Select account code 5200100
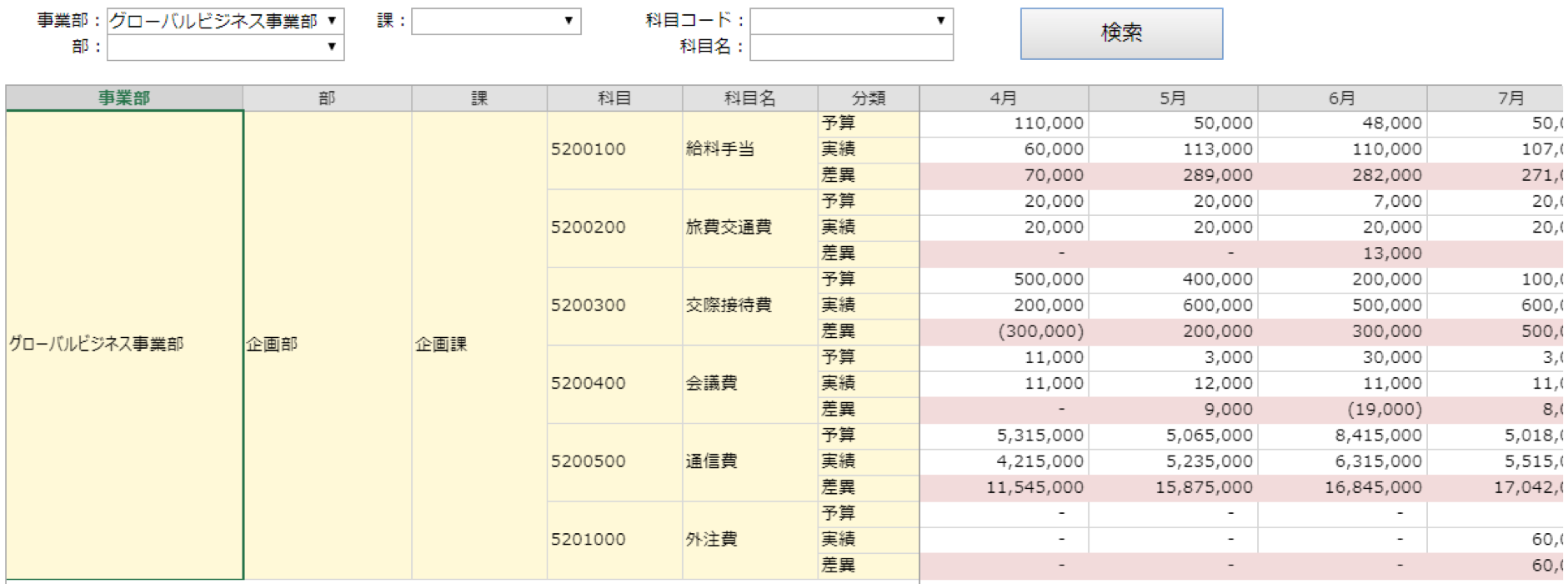The image size is (1568, 584). click(x=614, y=149)
